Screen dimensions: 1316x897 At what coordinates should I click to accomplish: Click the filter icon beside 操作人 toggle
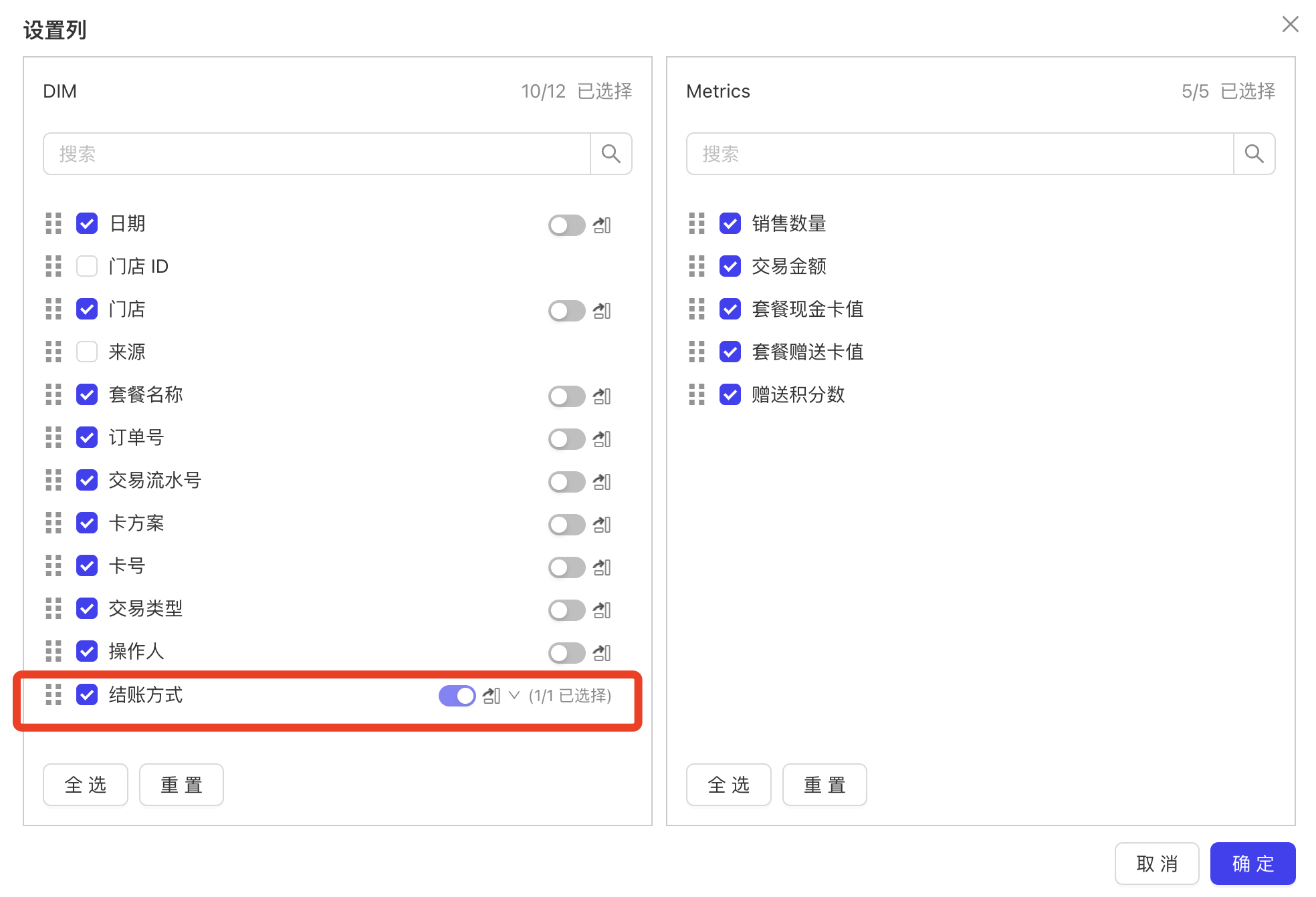pyautogui.click(x=602, y=653)
